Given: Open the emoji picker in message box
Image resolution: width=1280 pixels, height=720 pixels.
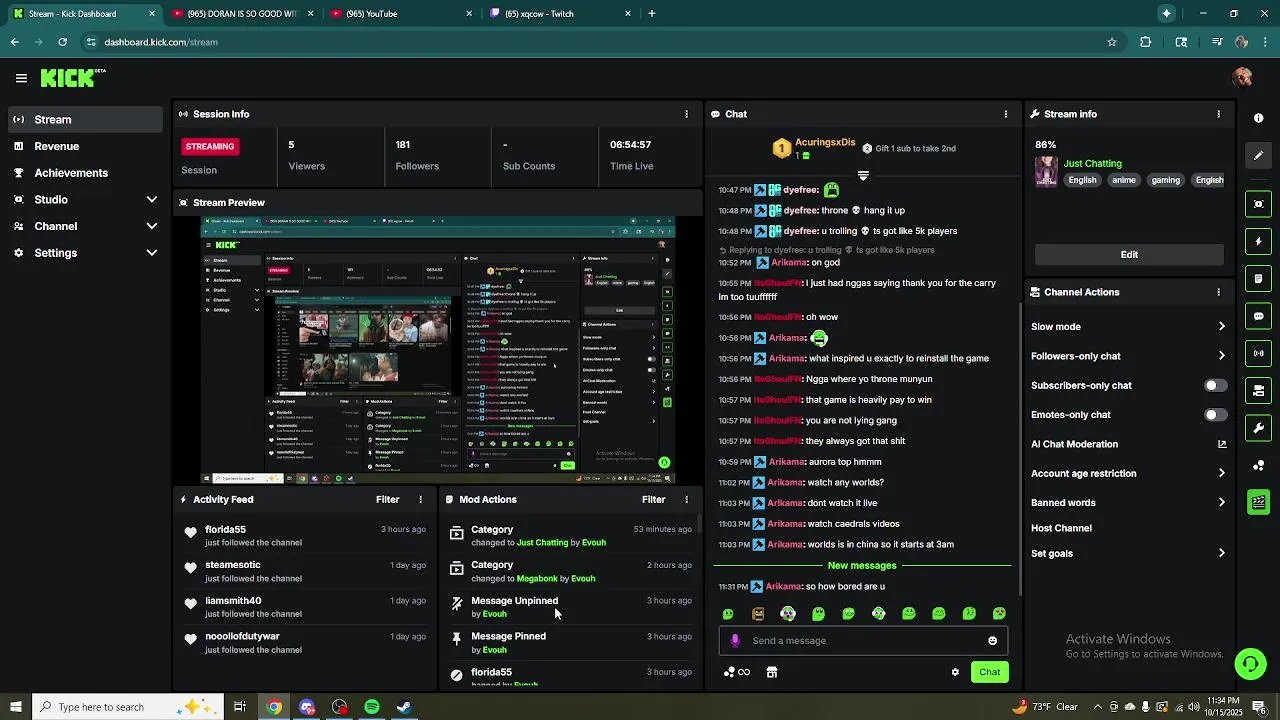Looking at the screenshot, I should click(x=992, y=641).
